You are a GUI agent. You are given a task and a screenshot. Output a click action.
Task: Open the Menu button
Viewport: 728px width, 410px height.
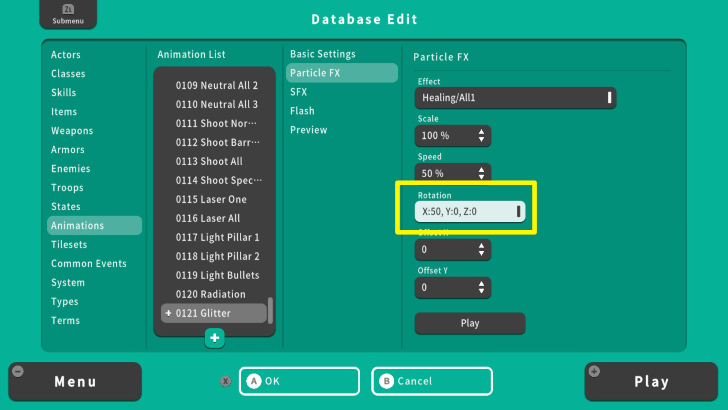[x=75, y=382]
